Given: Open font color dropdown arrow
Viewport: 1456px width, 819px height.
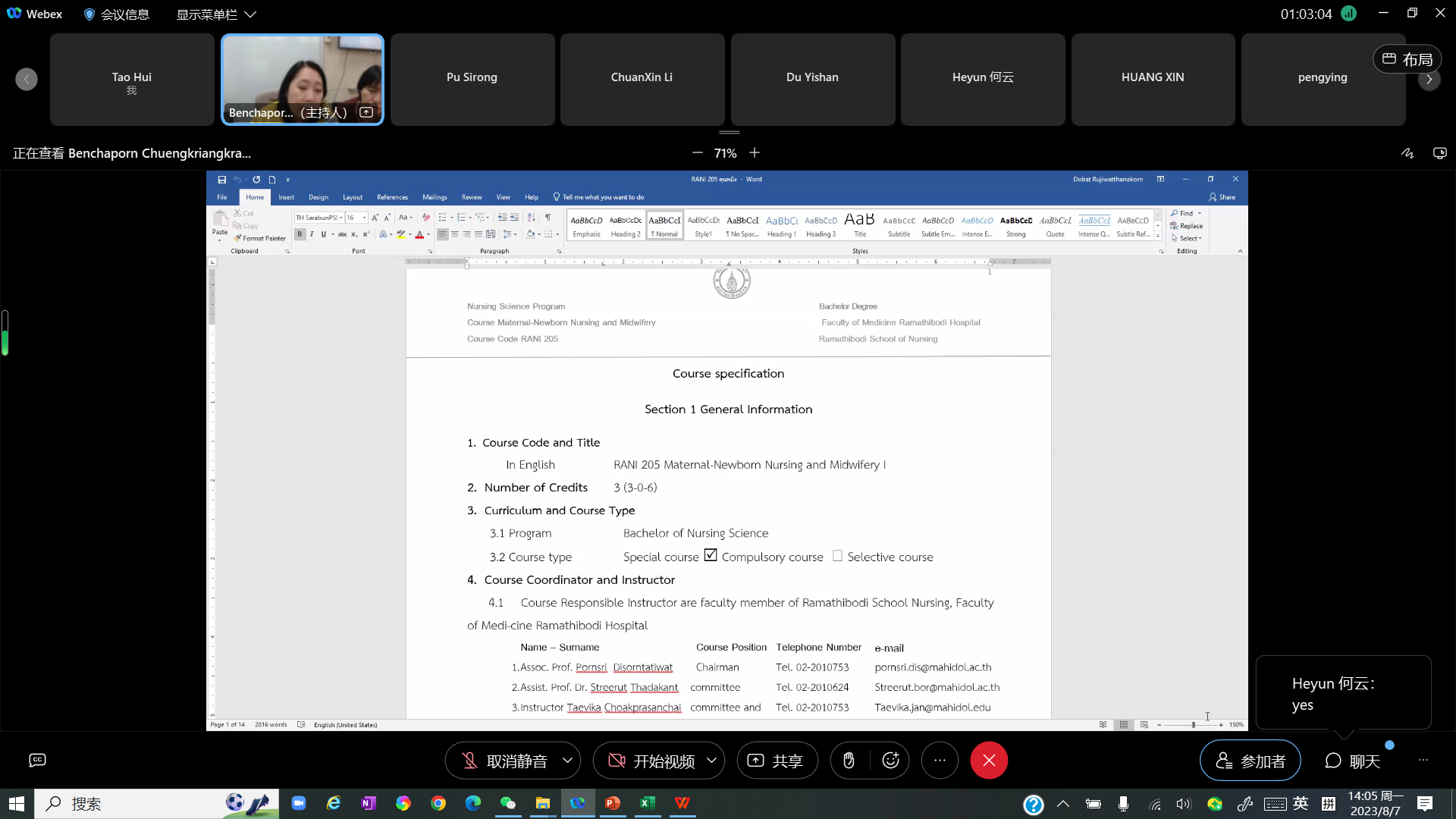Looking at the screenshot, I should (x=428, y=234).
